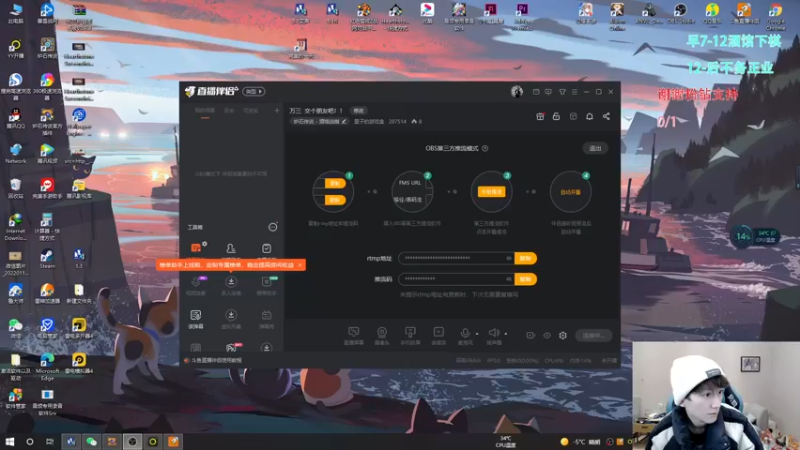Expand the speaker options arrow
This screenshot has height=450, width=800.
(506, 334)
